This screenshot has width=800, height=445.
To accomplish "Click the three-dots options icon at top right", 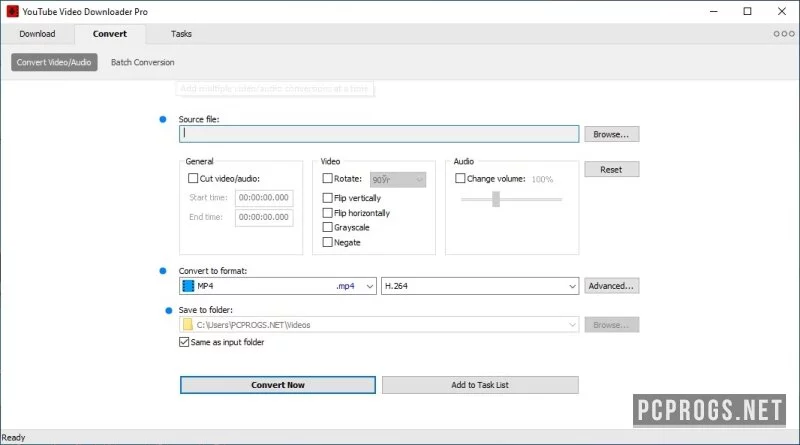I will pos(784,34).
